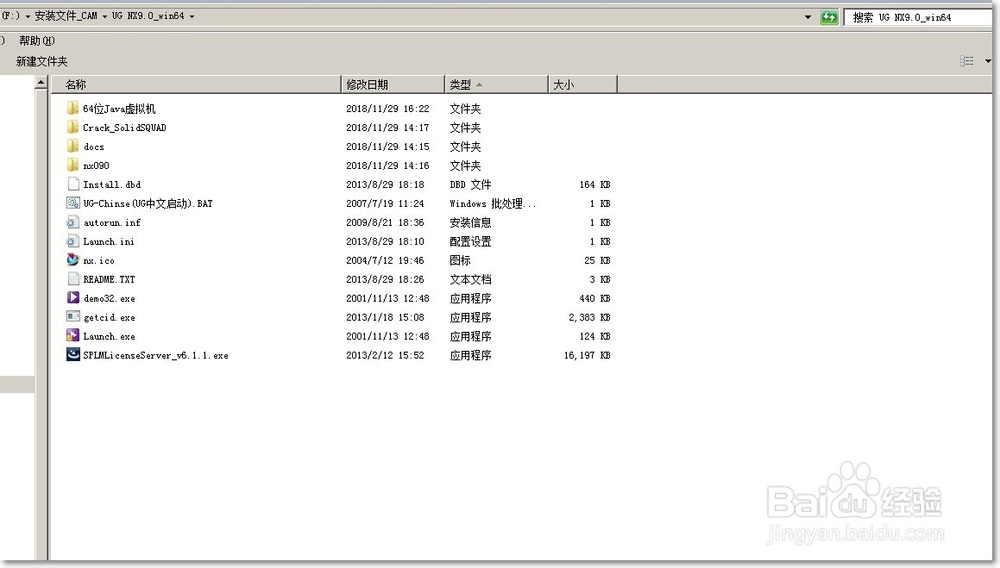Image resolution: width=1000 pixels, height=568 pixels.
Task: Sort files by 类型 column header
Action: coord(496,84)
